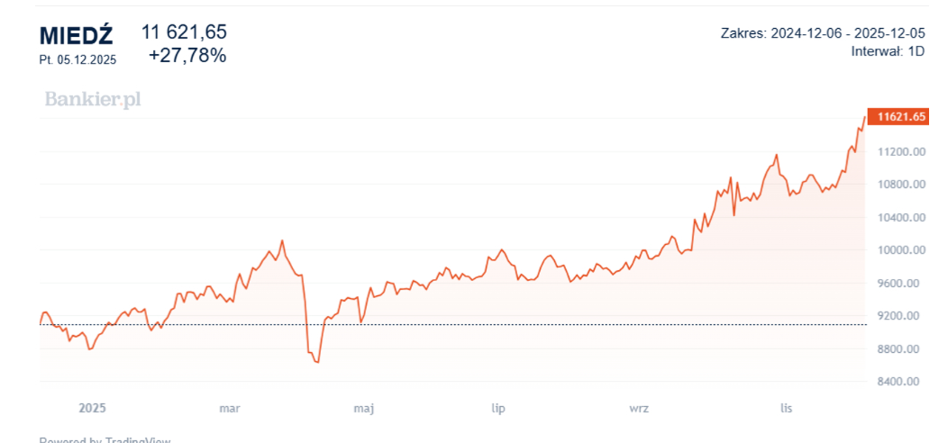Click the lip label on time axis
This screenshot has width=948, height=443.
(x=499, y=407)
